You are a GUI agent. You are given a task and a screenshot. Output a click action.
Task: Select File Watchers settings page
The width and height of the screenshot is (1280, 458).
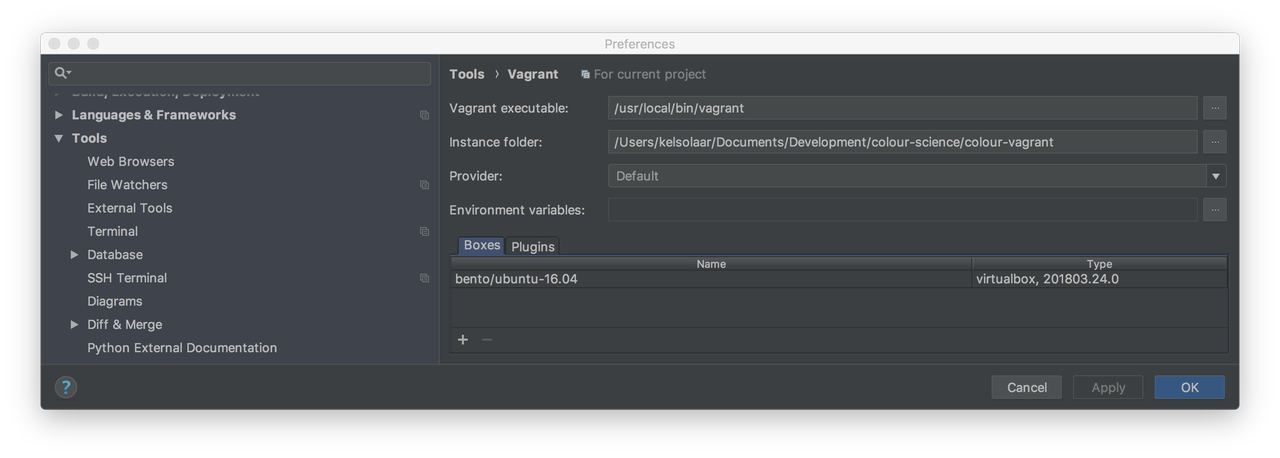pos(127,185)
